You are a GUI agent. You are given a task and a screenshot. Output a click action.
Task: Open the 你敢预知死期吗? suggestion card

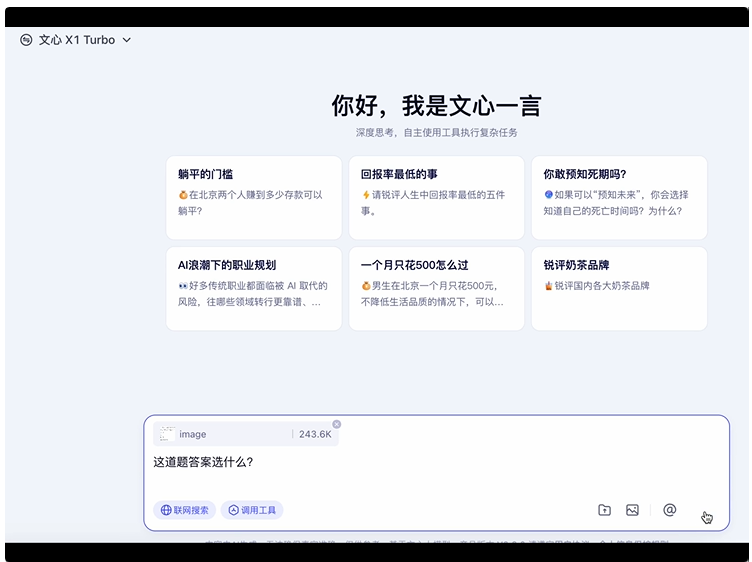(x=619, y=197)
